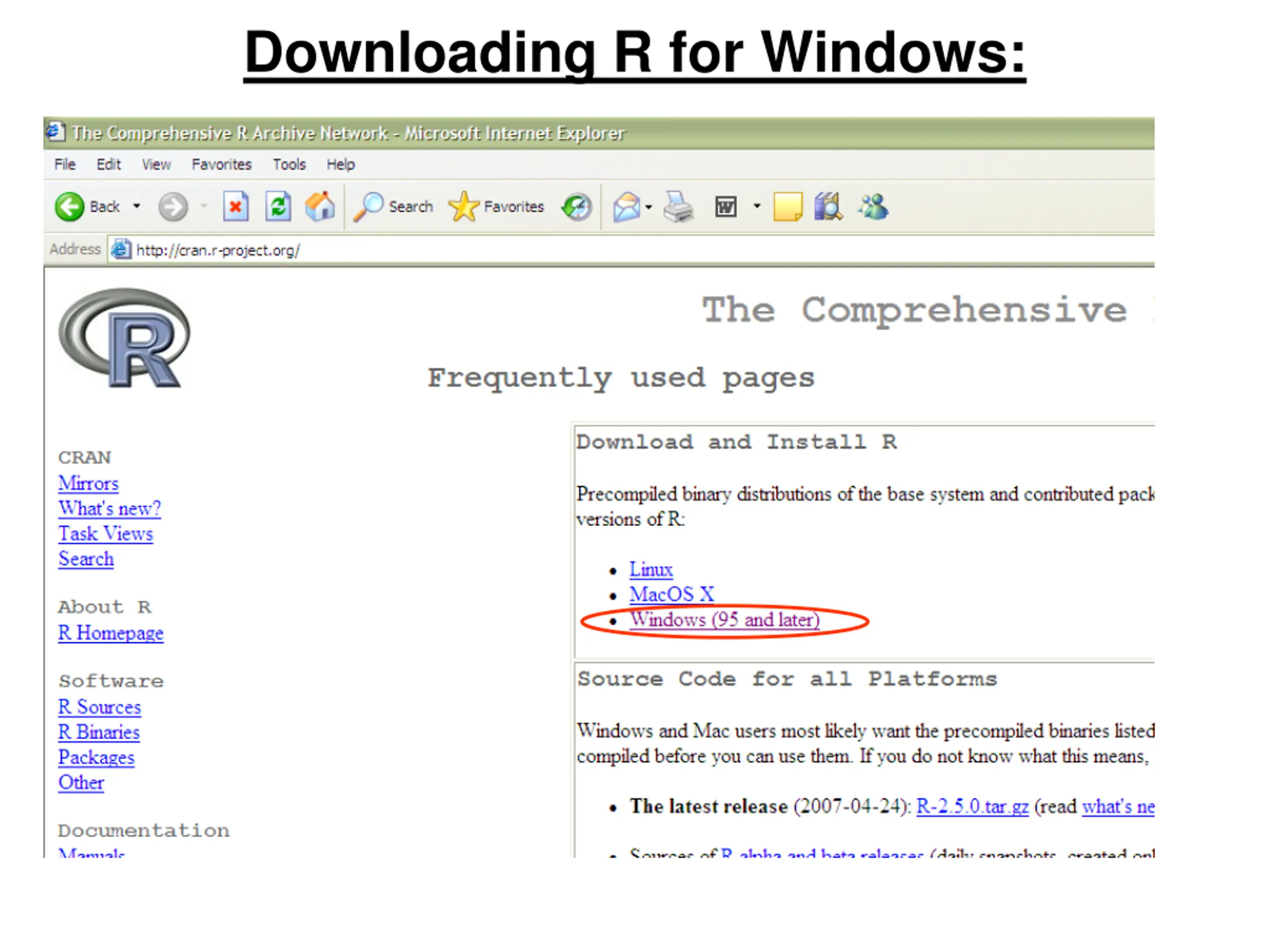Open the Mail envelope icon
This screenshot has width=1270, height=952.
[x=626, y=207]
